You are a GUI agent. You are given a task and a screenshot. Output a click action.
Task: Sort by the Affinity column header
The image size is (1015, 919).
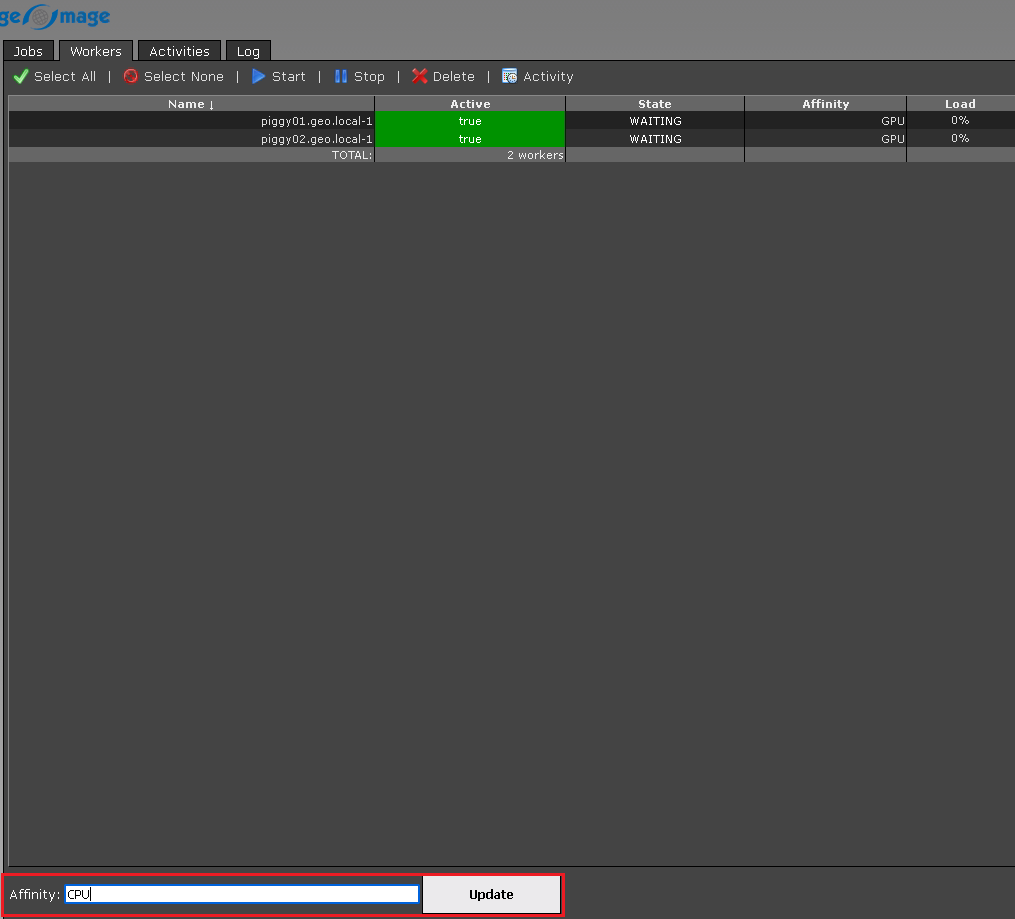point(825,104)
